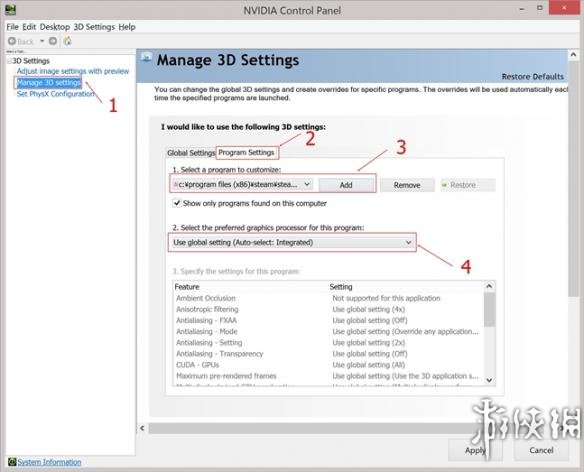The height and width of the screenshot is (472, 584).
Task: Click the Remove program button
Action: 407,185
